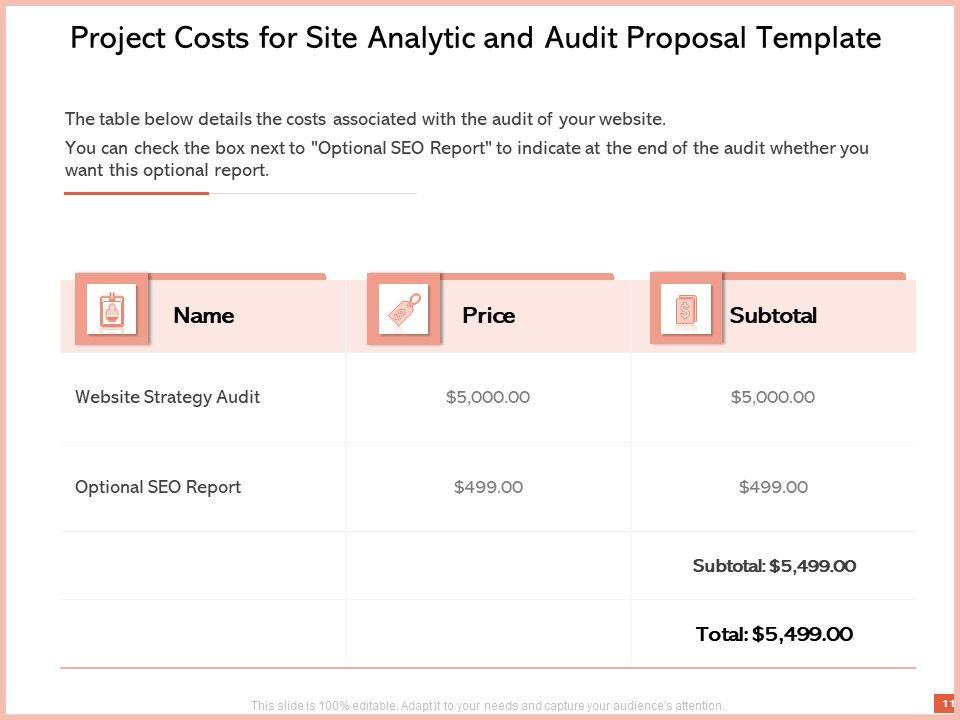Select the Website Strategy Audit row label
This screenshot has height=720, width=960.
pyautogui.click(x=167, y=397)
